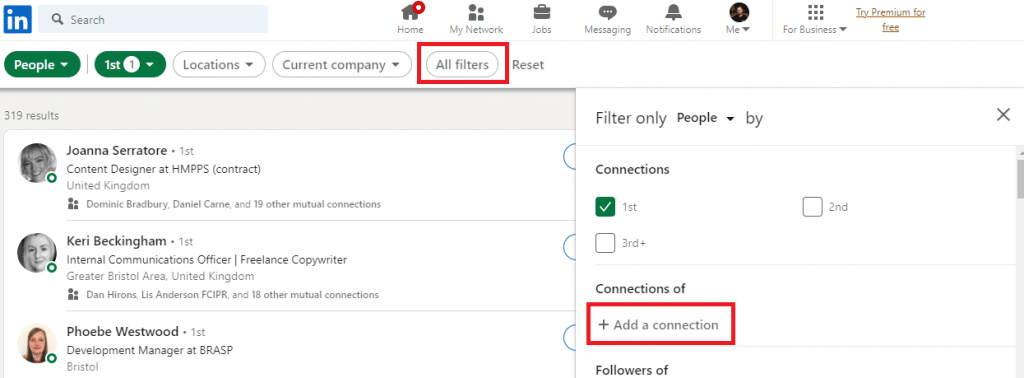
Task: Open the Current company dropdown
Action: pos(342,65)
